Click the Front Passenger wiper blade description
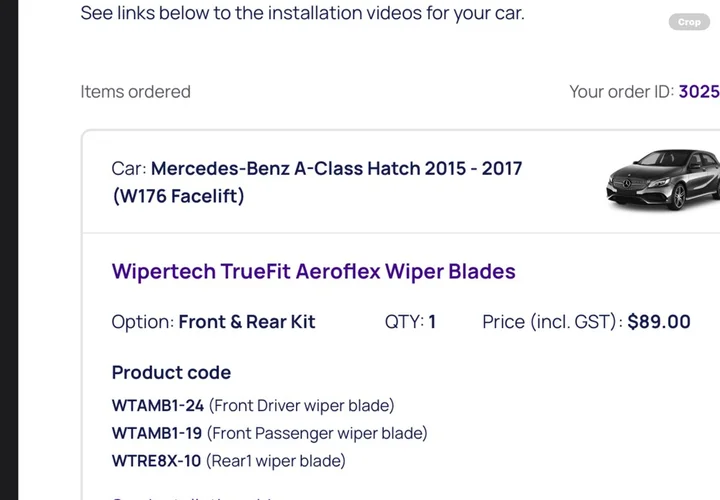The width and height of the screenshot is (720, 500). (x=317, y=433)
